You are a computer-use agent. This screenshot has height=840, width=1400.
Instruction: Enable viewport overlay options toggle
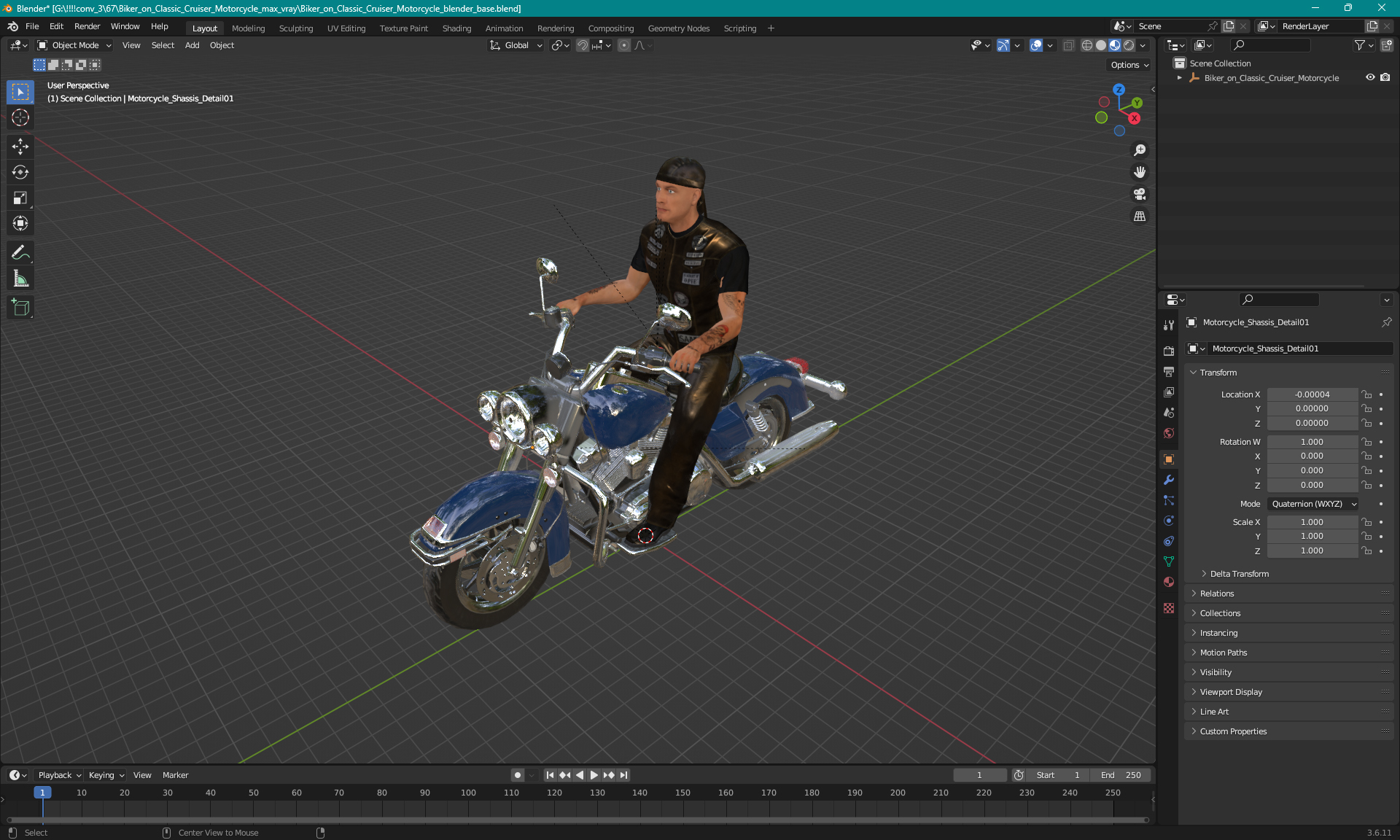point(1037,45)
